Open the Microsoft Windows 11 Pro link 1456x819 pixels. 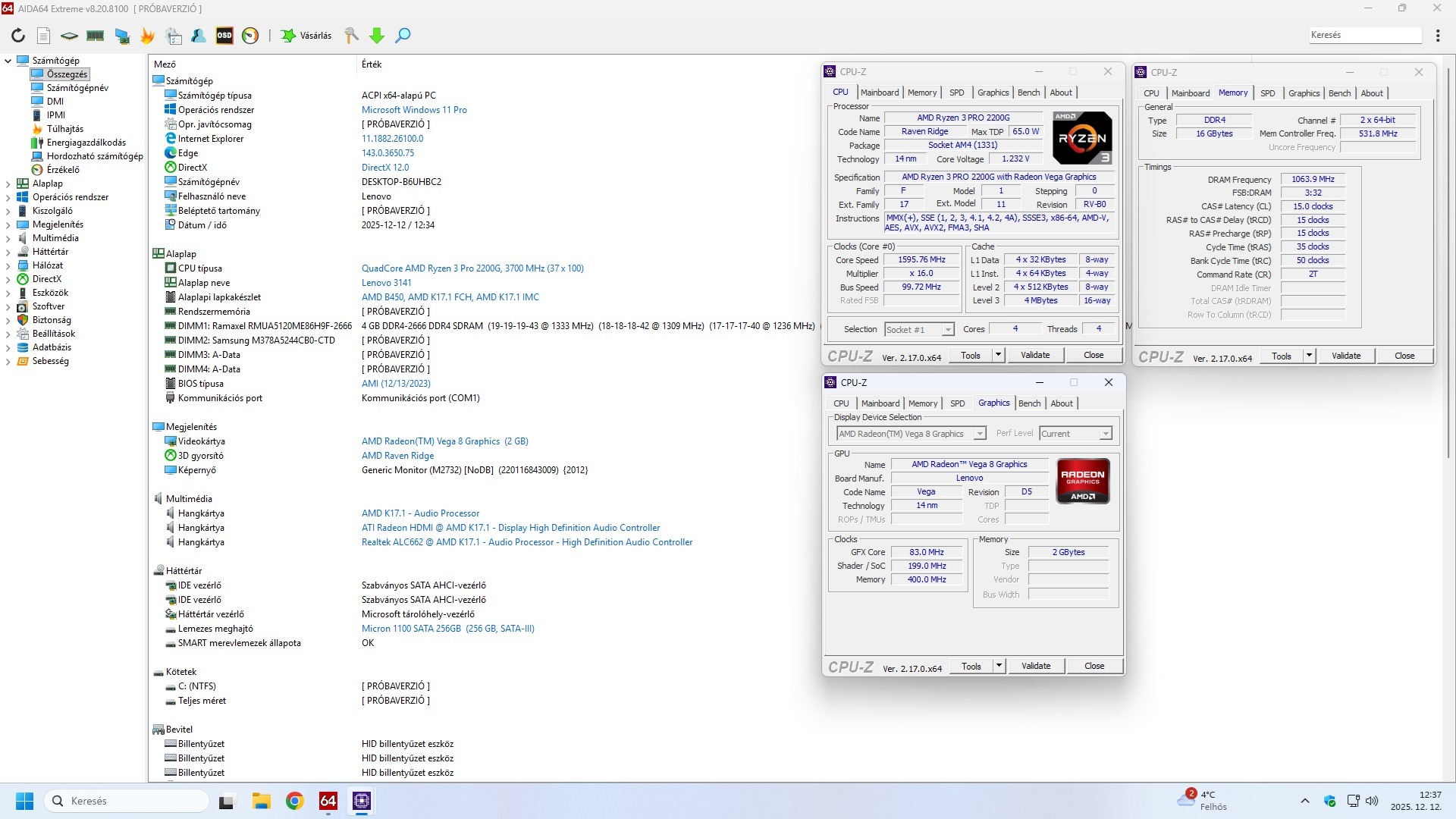(x=414, y=110)
